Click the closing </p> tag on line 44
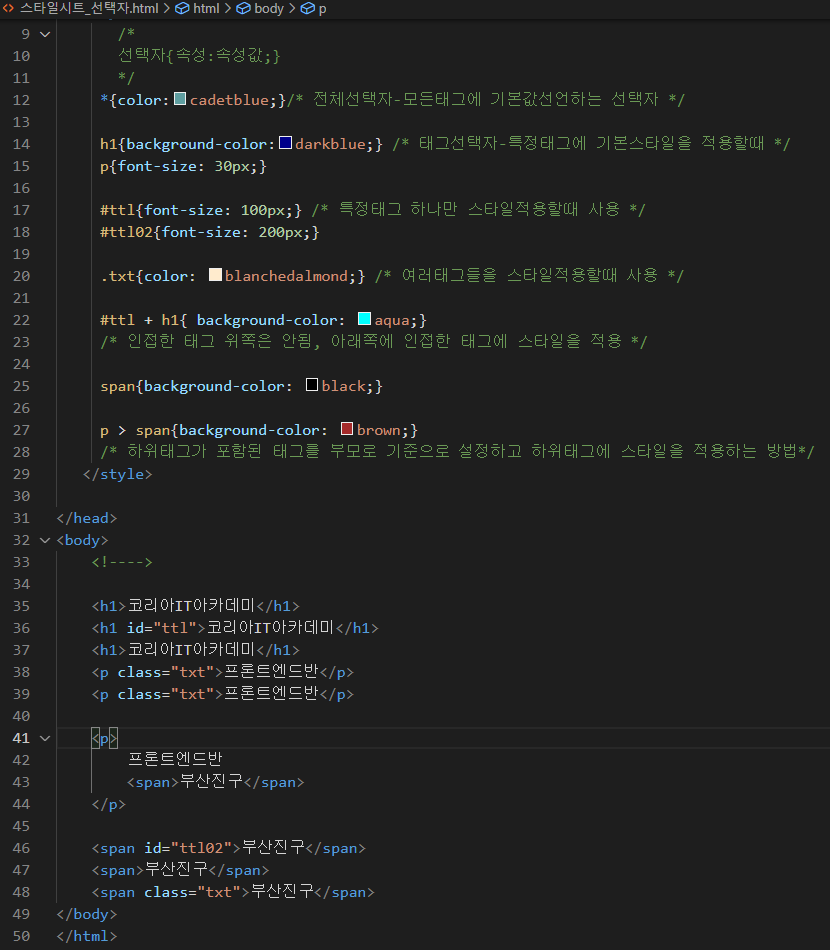 (108, 804)
